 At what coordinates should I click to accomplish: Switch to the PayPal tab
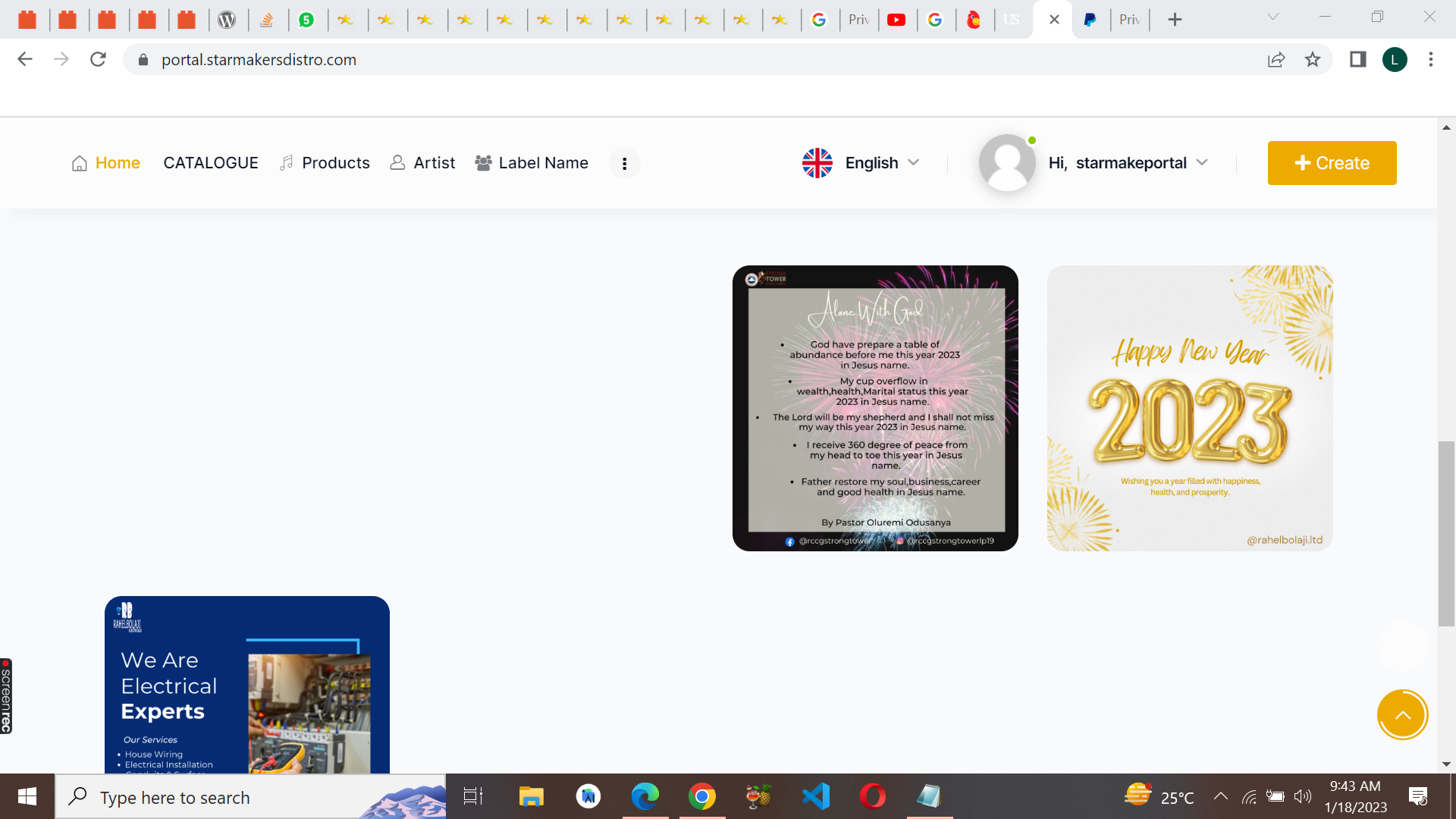[1090, 20]
